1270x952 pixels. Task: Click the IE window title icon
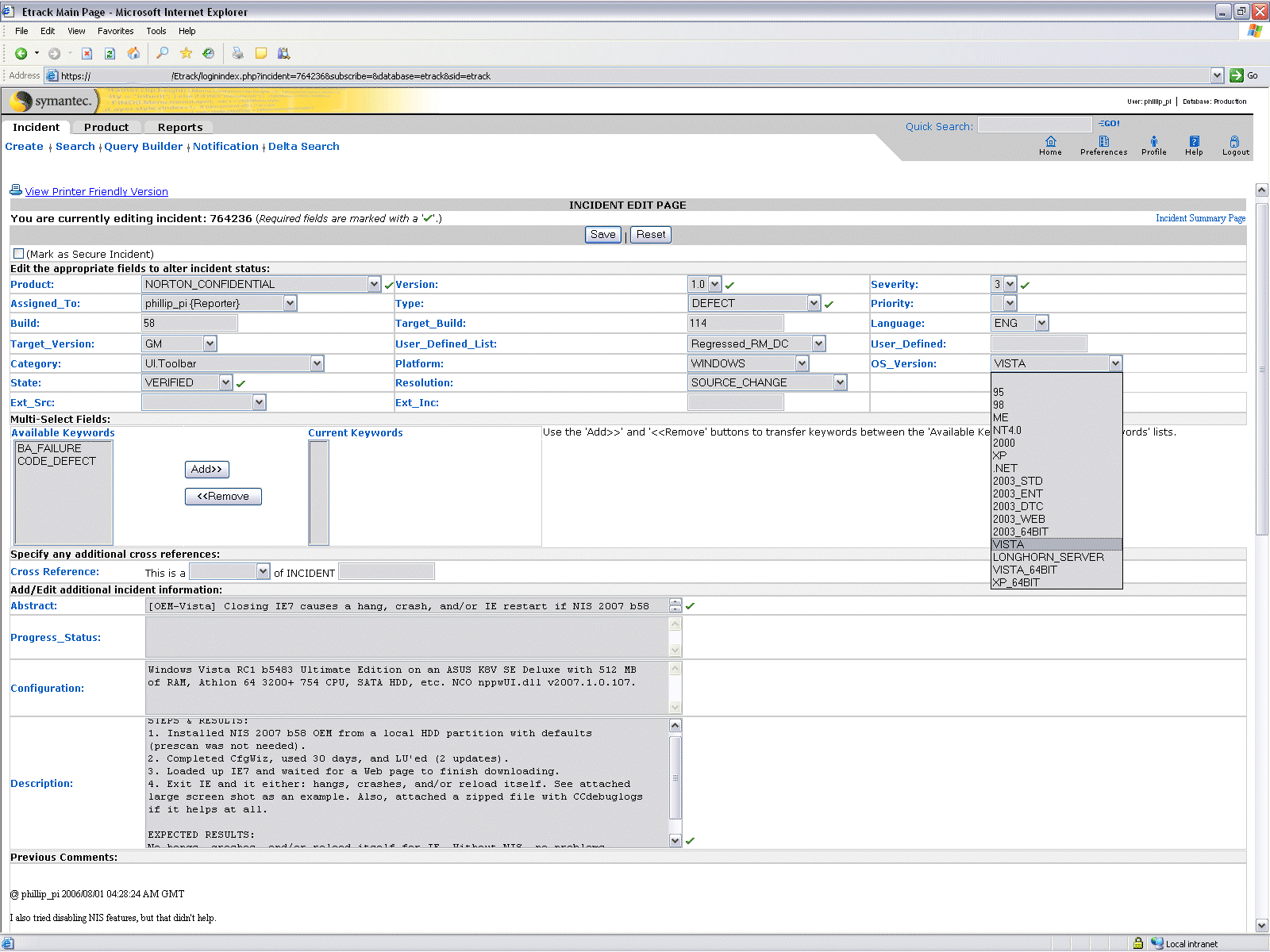pyautogui.click(x=8, y=11)
